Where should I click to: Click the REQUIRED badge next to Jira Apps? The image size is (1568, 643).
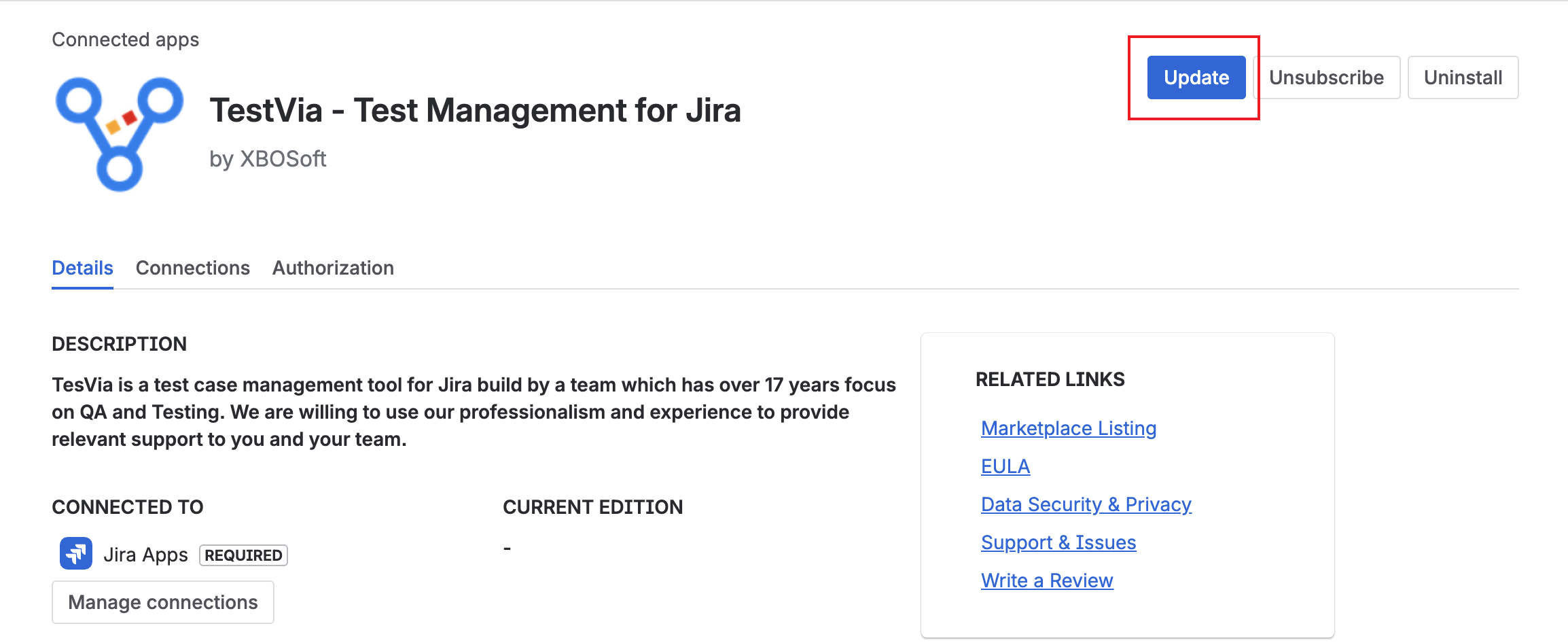(243, 555)
